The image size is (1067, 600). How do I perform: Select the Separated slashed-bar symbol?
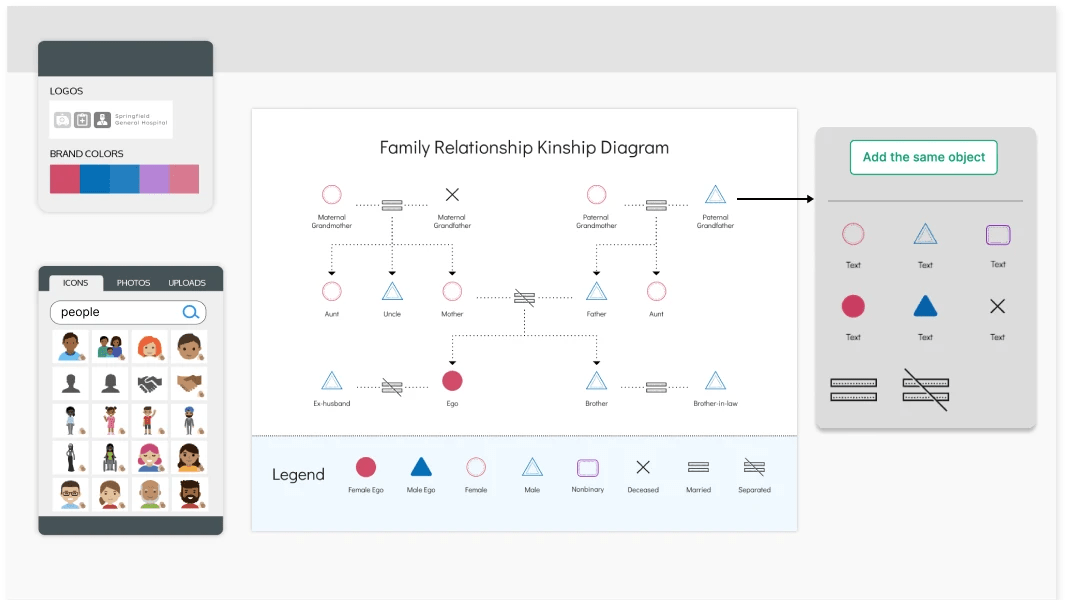(925, 388)
